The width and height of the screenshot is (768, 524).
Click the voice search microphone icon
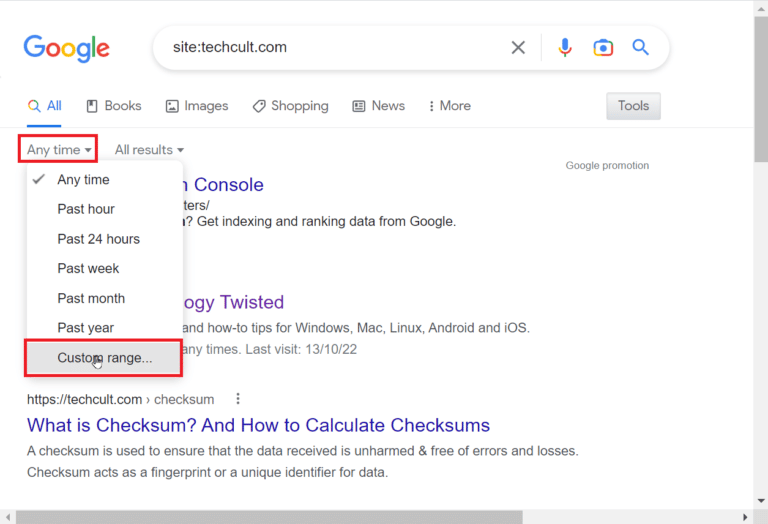565,48
